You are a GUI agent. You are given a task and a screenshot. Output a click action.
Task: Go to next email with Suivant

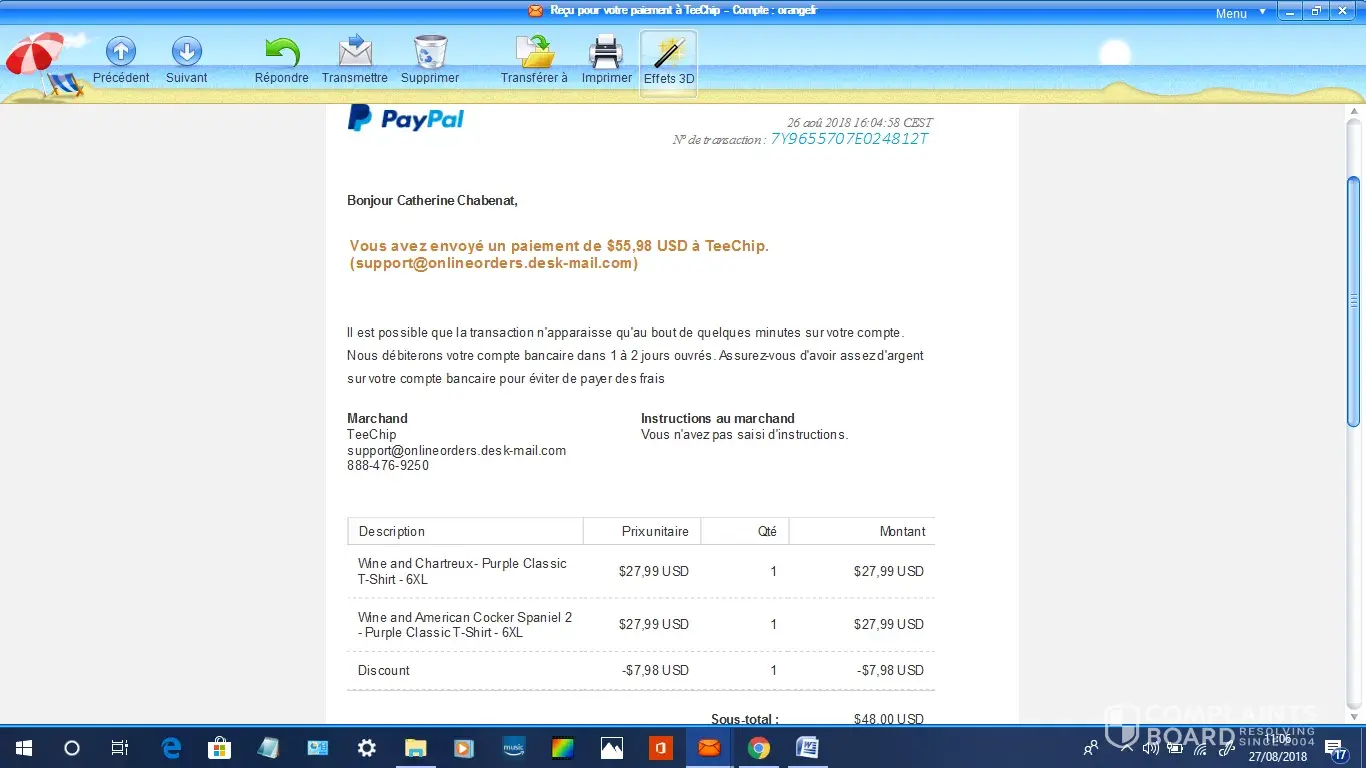coord(187,52)
